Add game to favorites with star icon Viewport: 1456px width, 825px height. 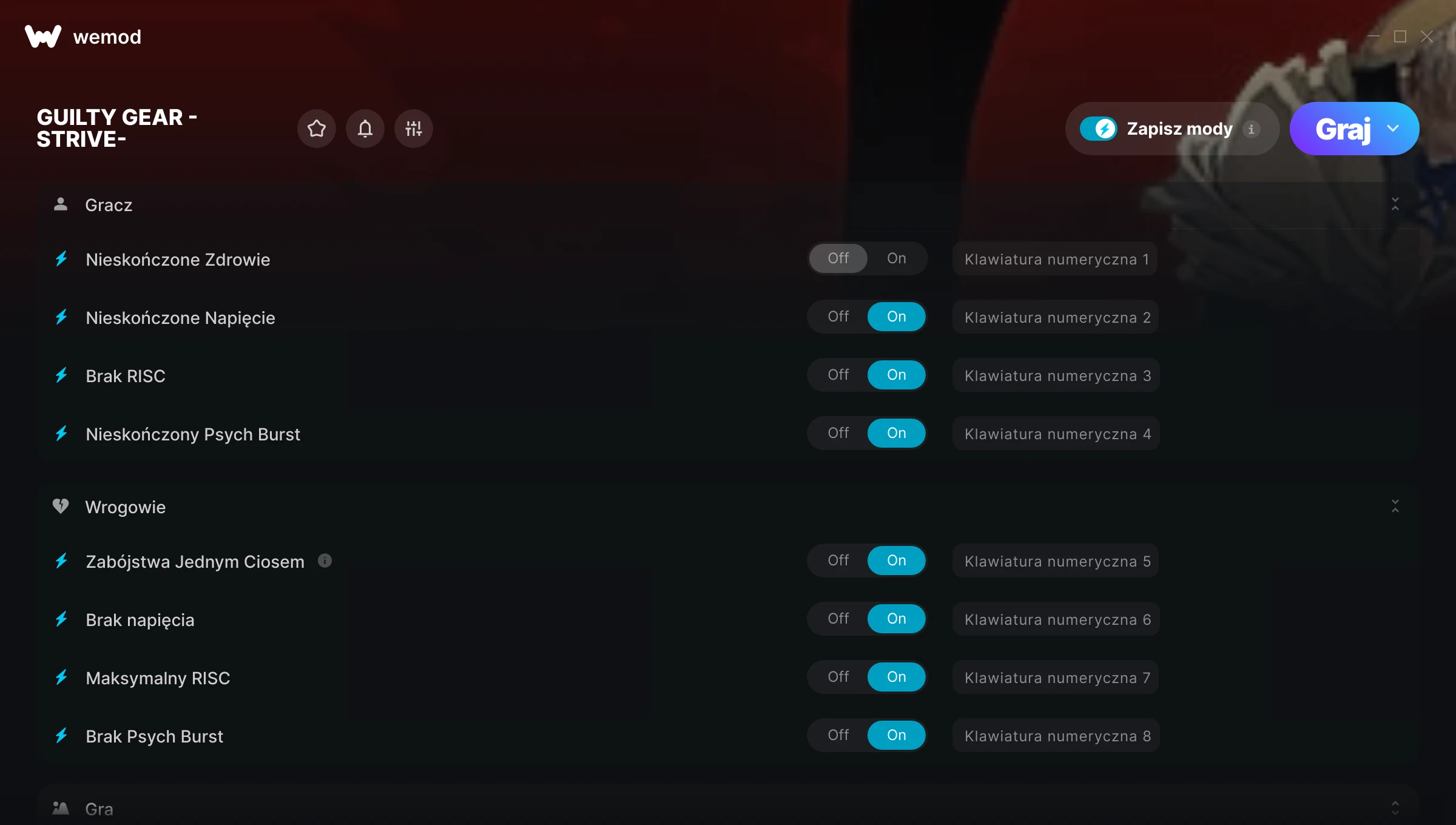point(317,129)
